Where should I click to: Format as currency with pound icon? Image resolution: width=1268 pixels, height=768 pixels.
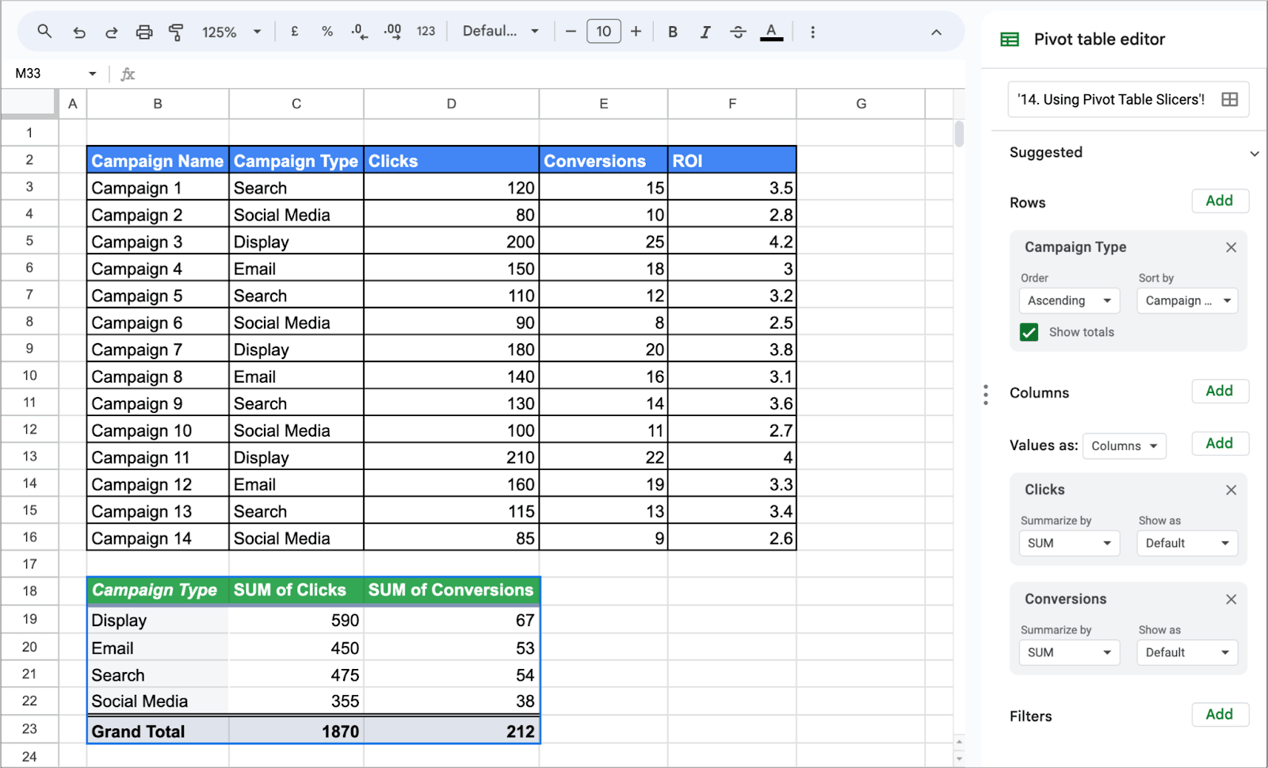[x=295, y=32]
